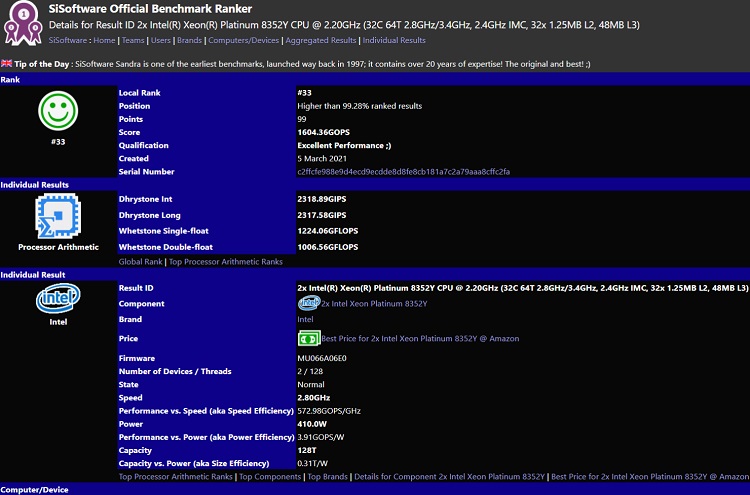Image resolution: width=750 pixels, height=495 pixels.
Task: Open Computers/Devices navigation link
Action: pos(243,40)
